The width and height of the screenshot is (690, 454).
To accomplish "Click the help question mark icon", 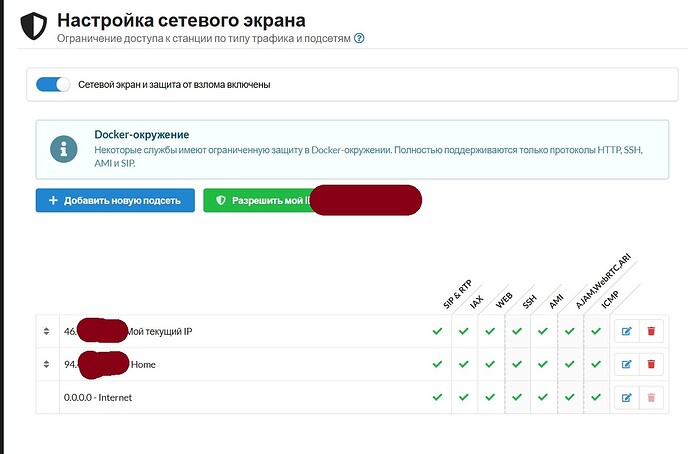I will pyautogui.click(x=359, y=38).
